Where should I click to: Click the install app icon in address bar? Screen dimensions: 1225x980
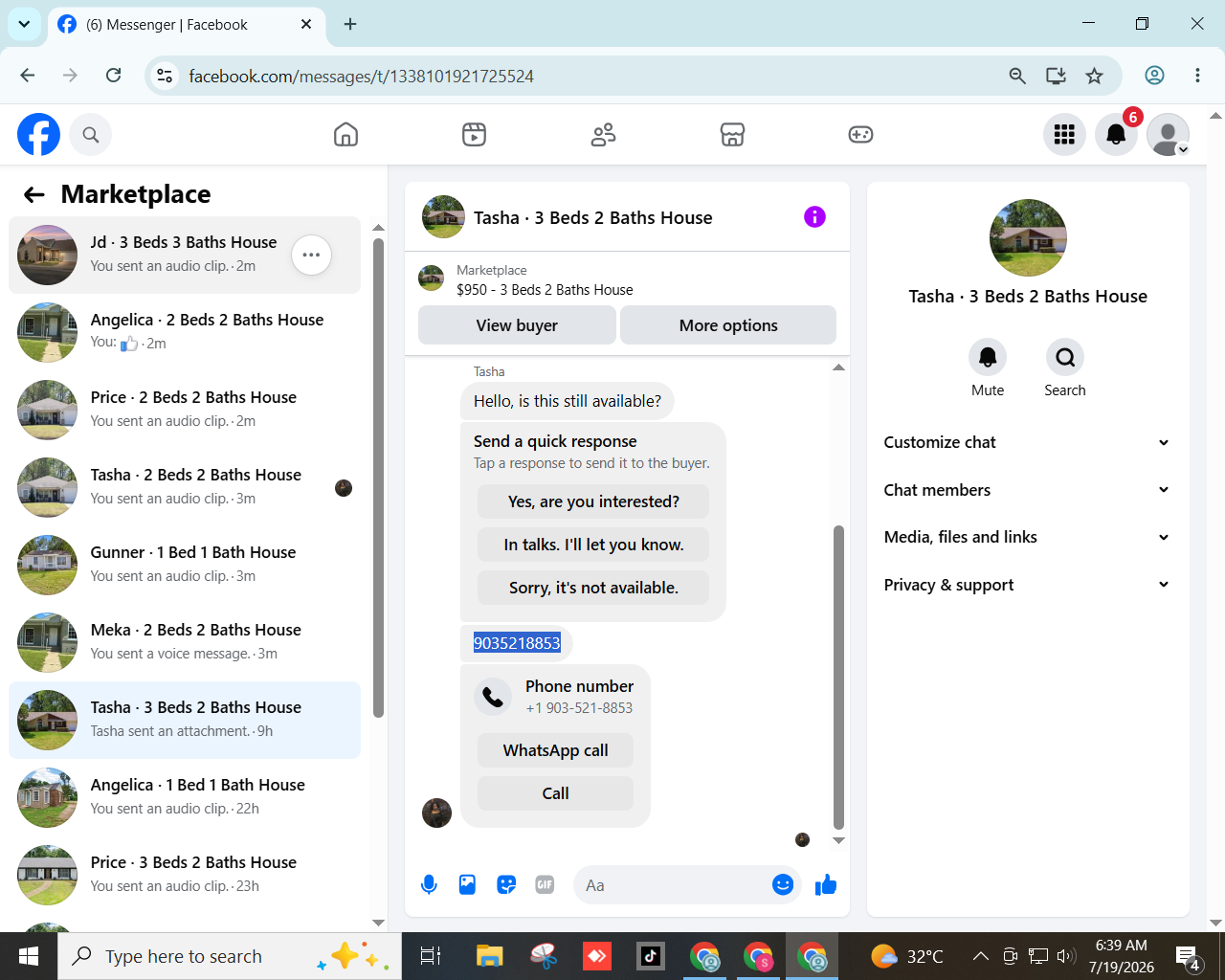(x=1056, y=76)
